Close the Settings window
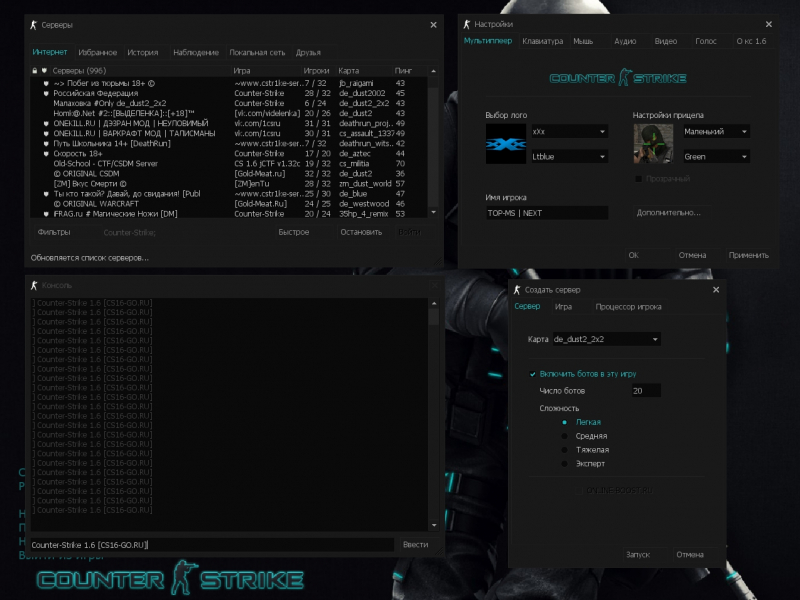Image resolution: width=800 pixels, height=600 pixels. (768, 24)
